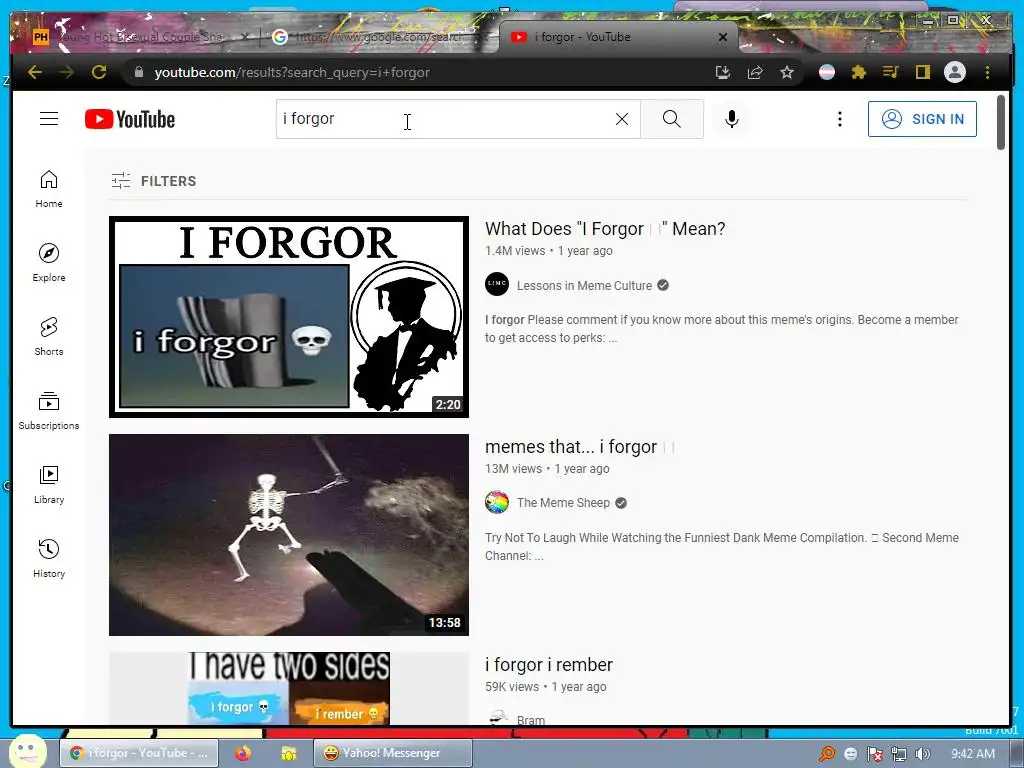Reload the YouTube page
Screen dimensions: 1024x768
(x=99, y=72)
